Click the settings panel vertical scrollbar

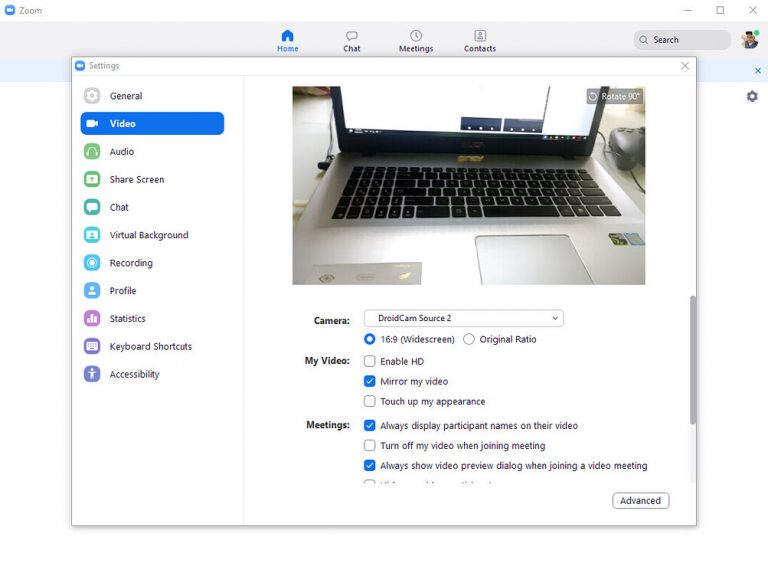(692, 360)
